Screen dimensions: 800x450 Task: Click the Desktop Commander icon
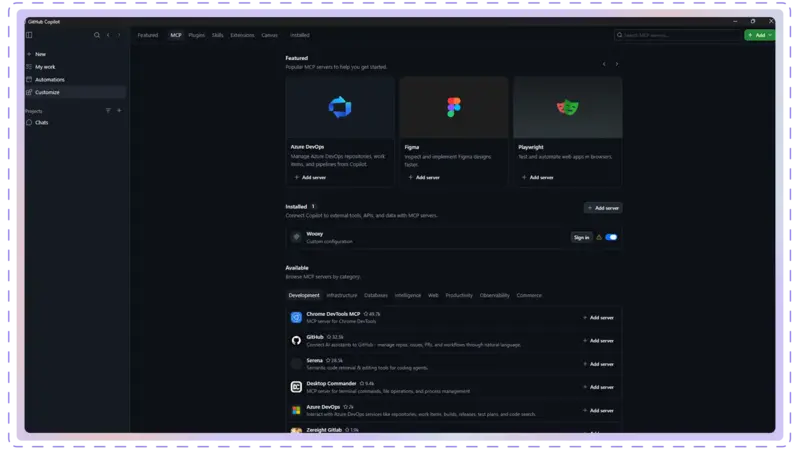tap(296, 387)
